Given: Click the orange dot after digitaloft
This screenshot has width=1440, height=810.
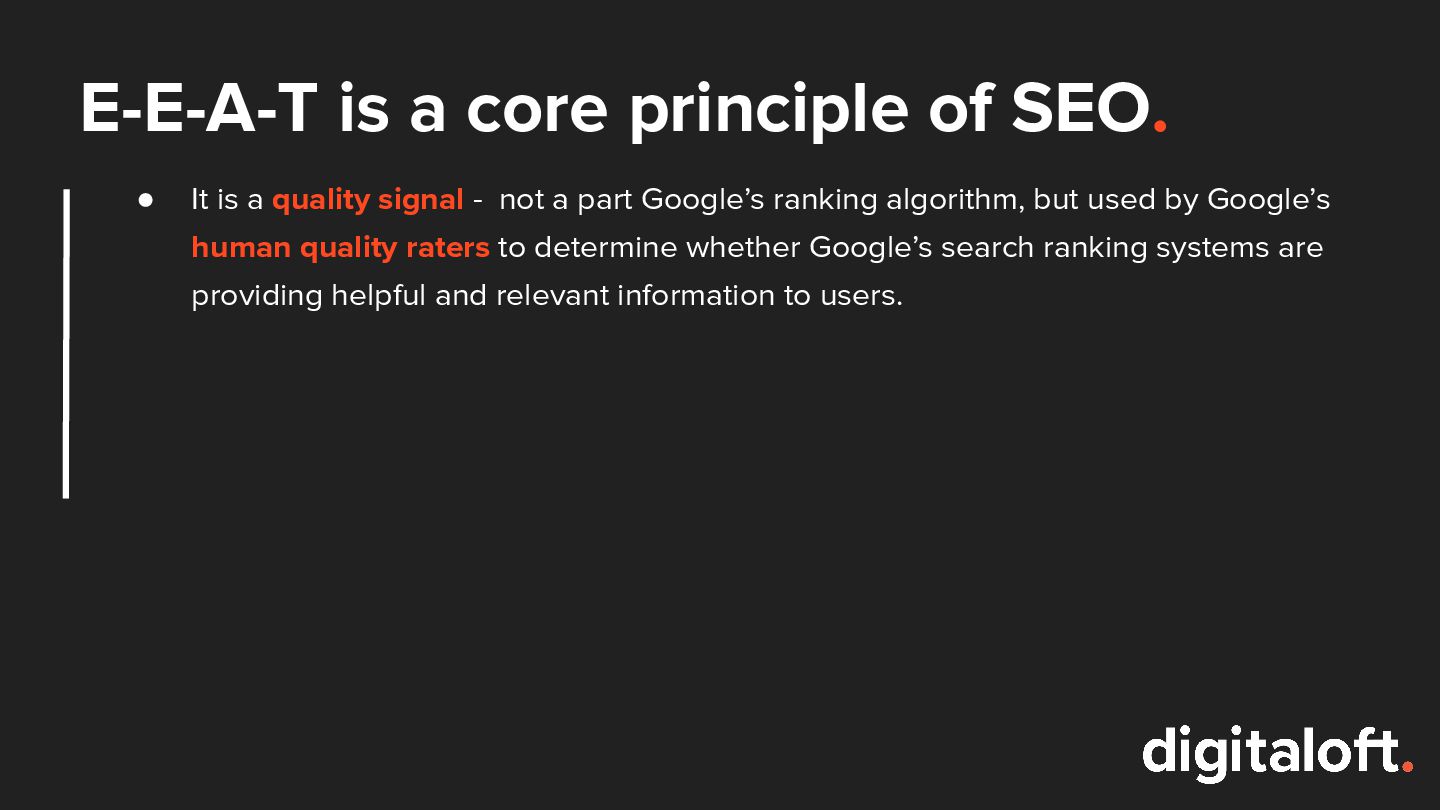Looking at the screenshot, I should pos(1408,766).
